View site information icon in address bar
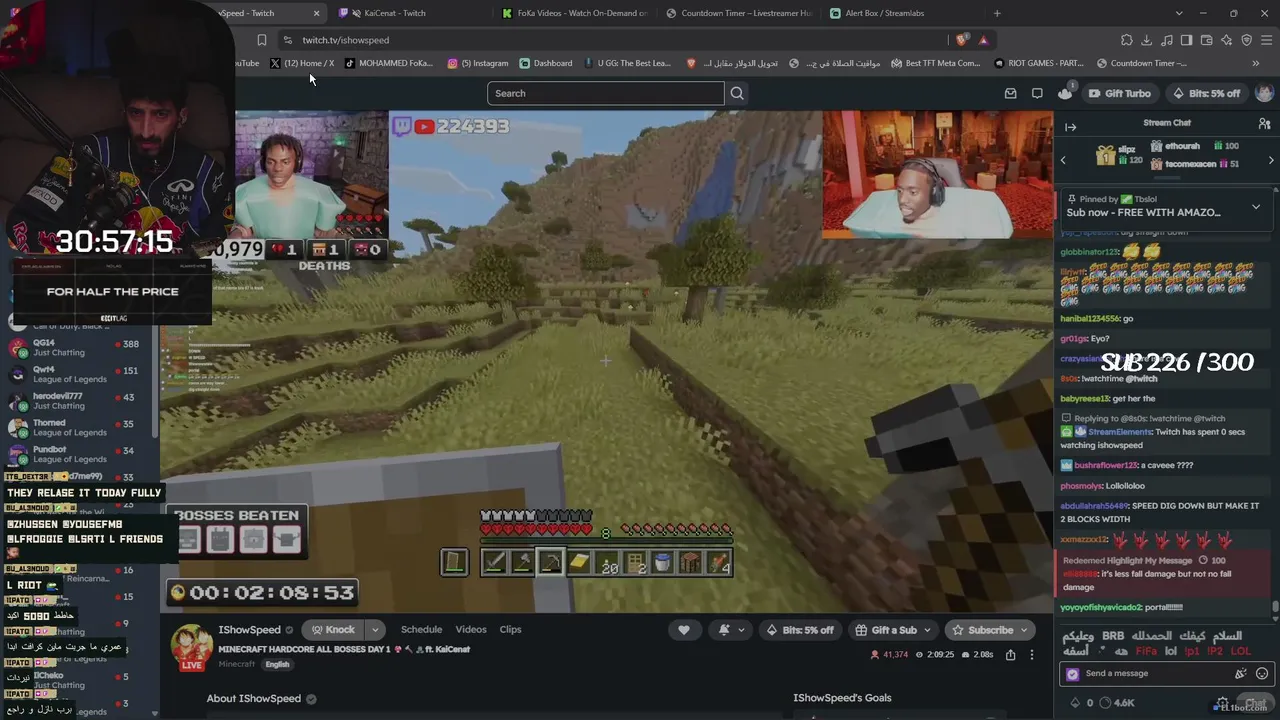The width and height of the screenshot is (1280, 720). click(x=288, y=40)
